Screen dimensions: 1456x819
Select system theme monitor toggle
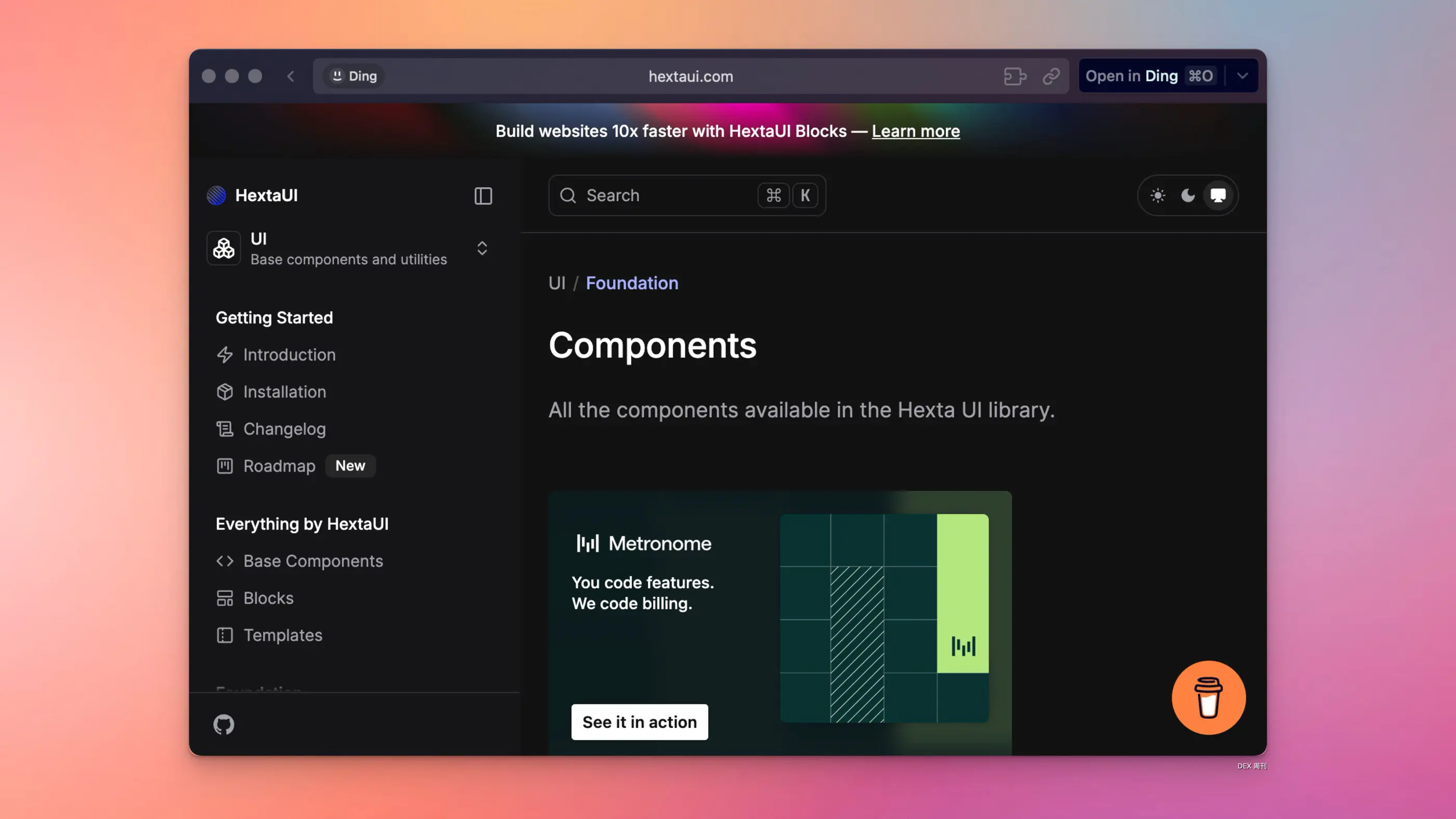pyautogui.click(x=1218, y=196)
